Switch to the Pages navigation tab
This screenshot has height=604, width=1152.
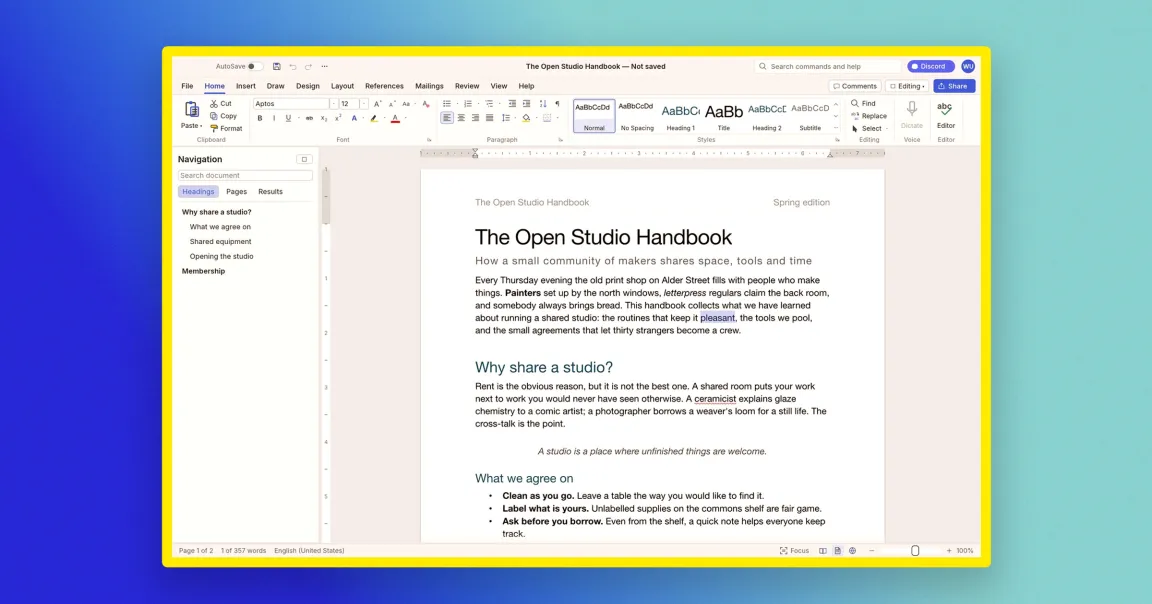[x=237, y=192]
